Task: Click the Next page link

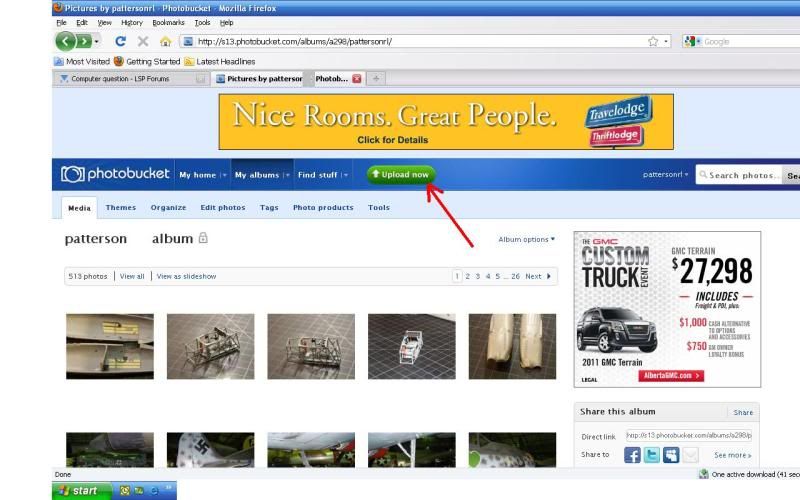Action: 538,276
